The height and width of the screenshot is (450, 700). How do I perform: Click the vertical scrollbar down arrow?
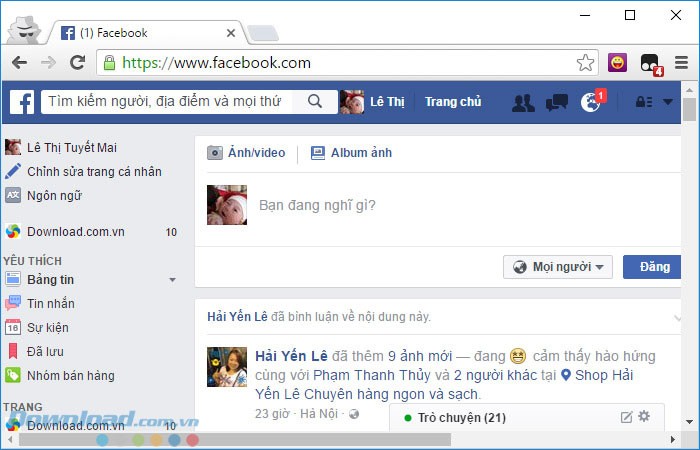tap(689, 422)
